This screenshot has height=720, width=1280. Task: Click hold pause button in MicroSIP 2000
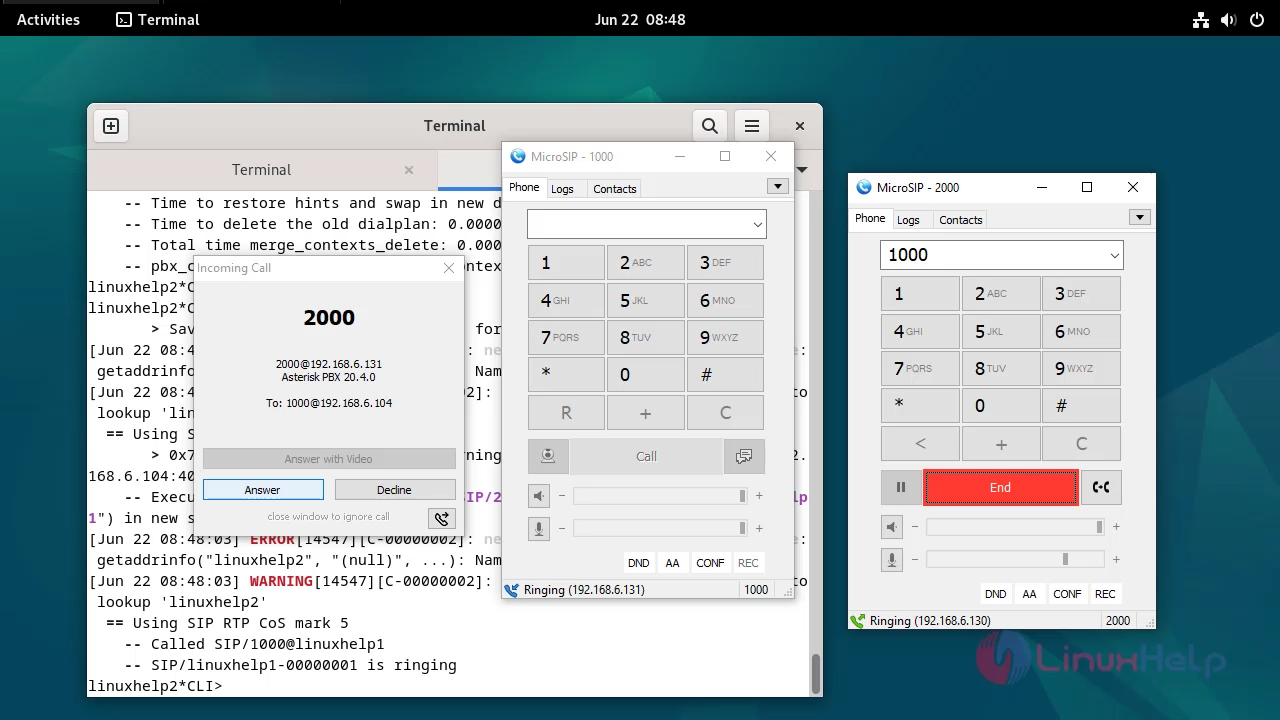coord(901,487)
